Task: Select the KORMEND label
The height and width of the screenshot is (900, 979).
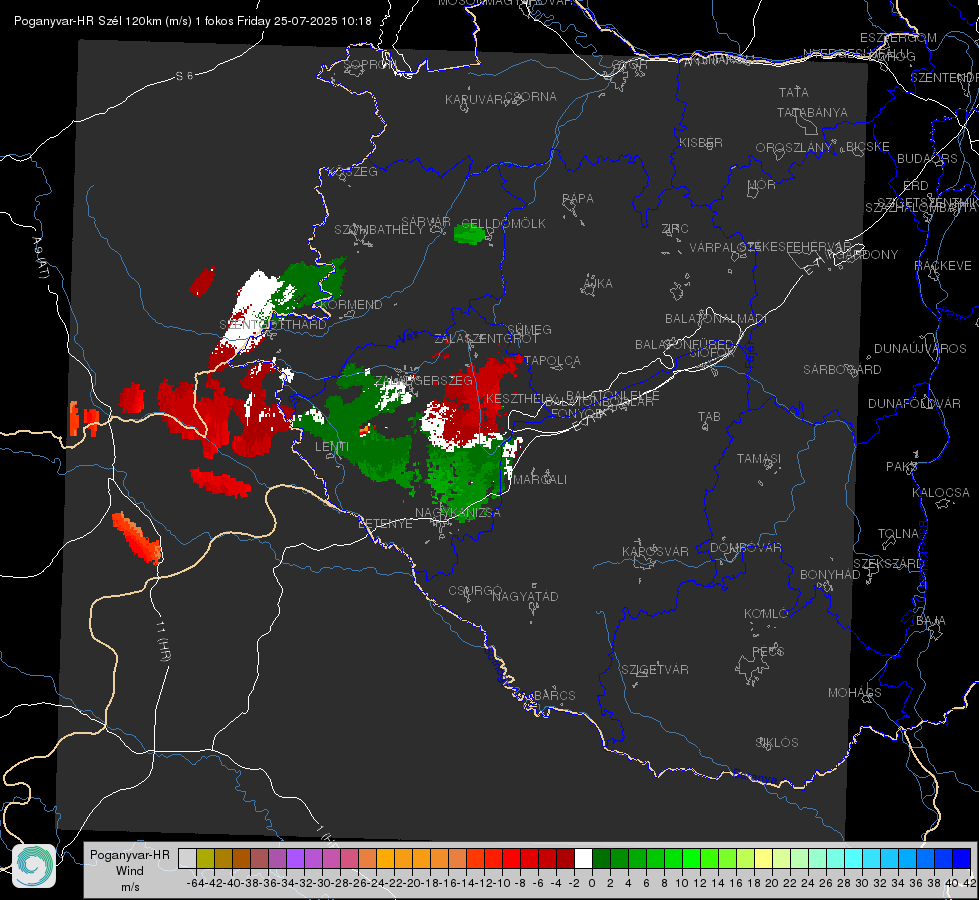Action: (351, 305)
